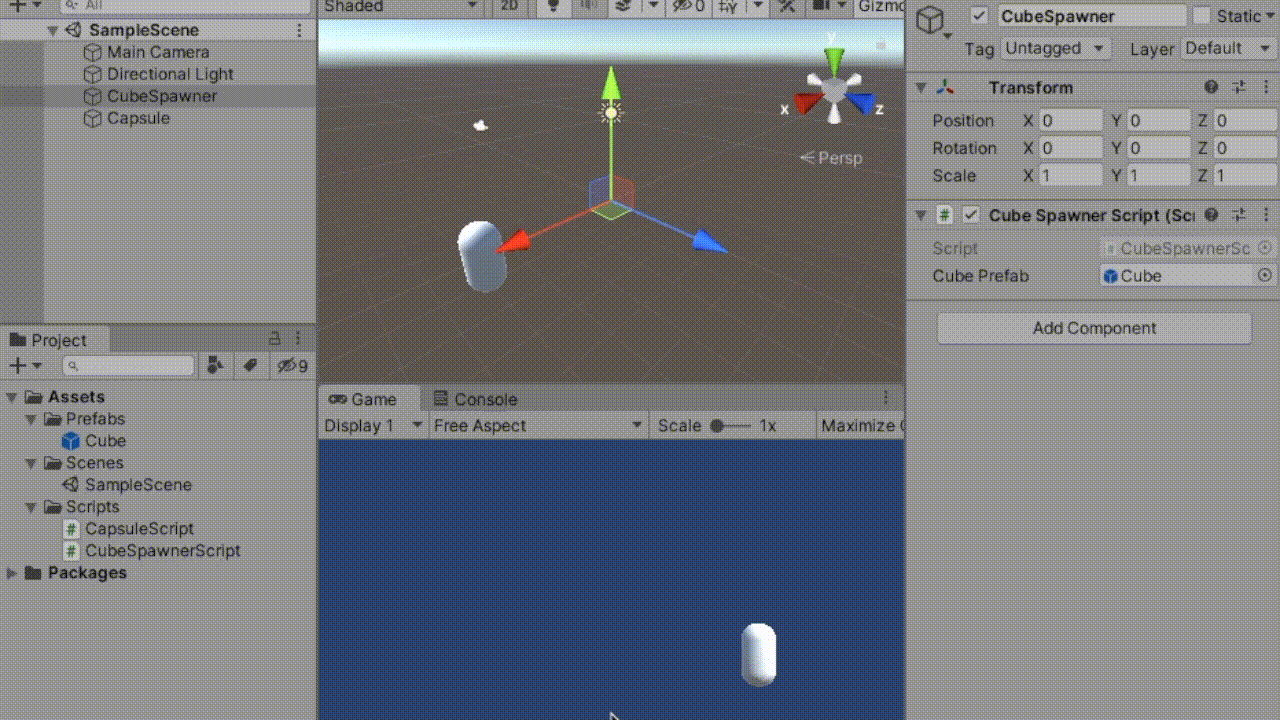Toggle scene lighting with the lightbulb icon

pyautogui.click(x=551, y=6)
